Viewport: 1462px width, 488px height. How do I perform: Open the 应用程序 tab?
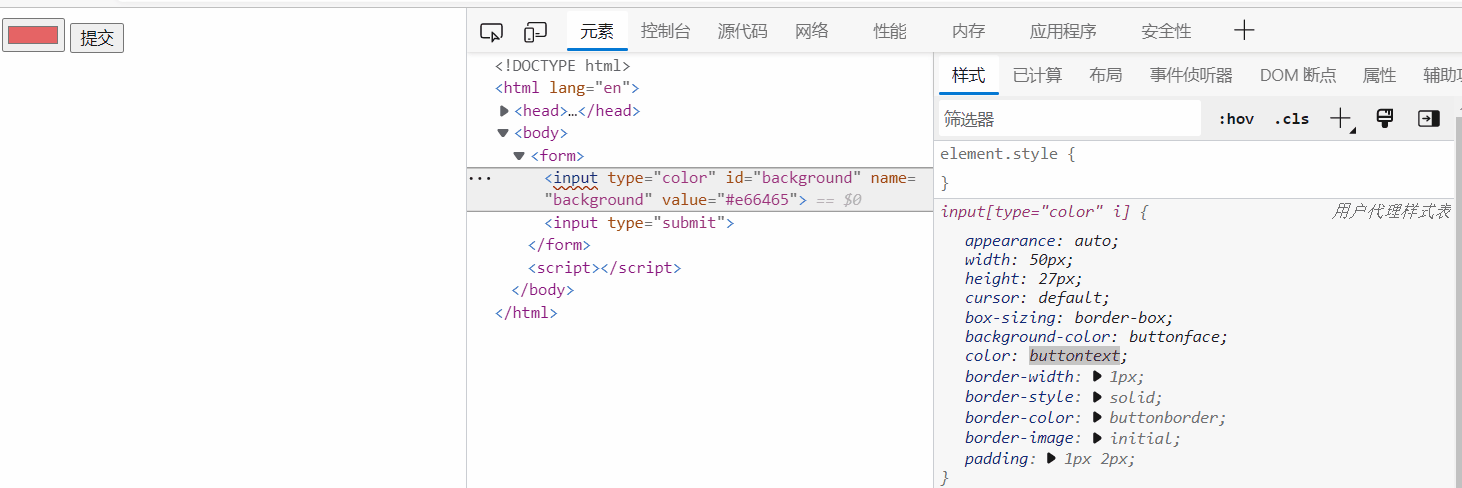click(x=1063, y=31)
